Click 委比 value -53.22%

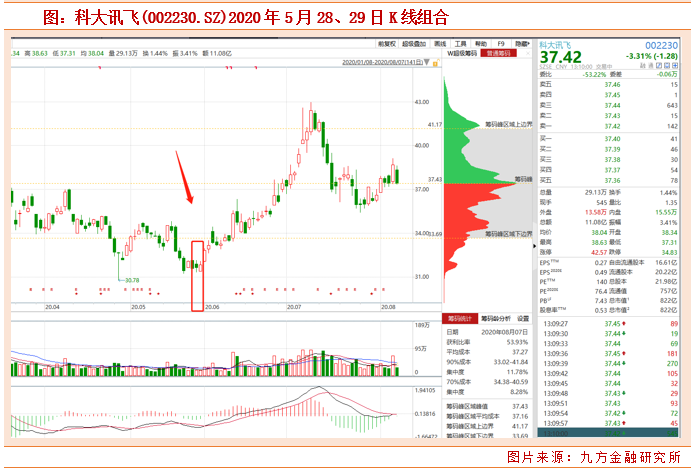(x=594, y=74)
